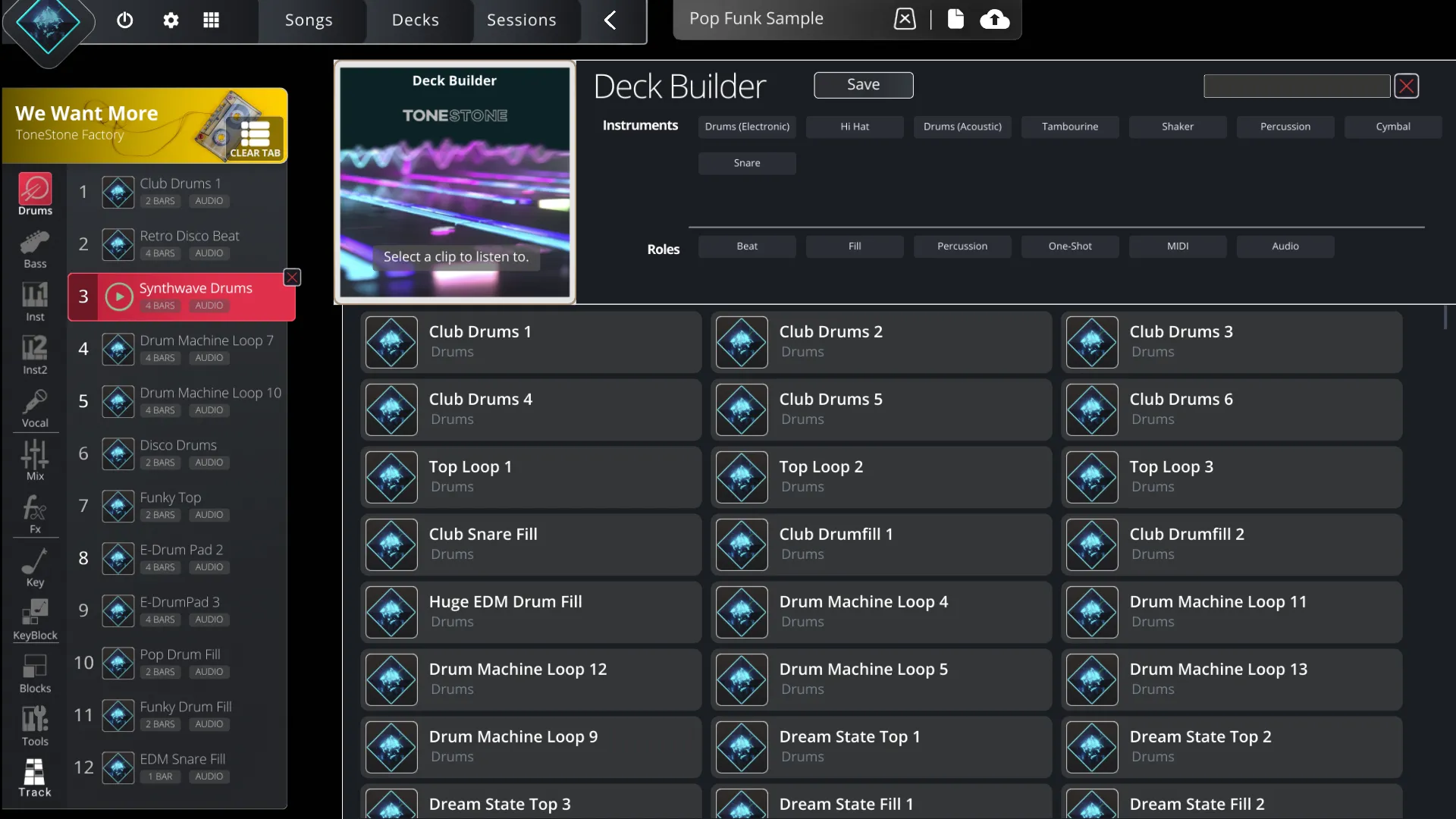Toggle the One-Shot role filter
The height and width of the screenshot is (819, 1456).
pos(1070,246)
